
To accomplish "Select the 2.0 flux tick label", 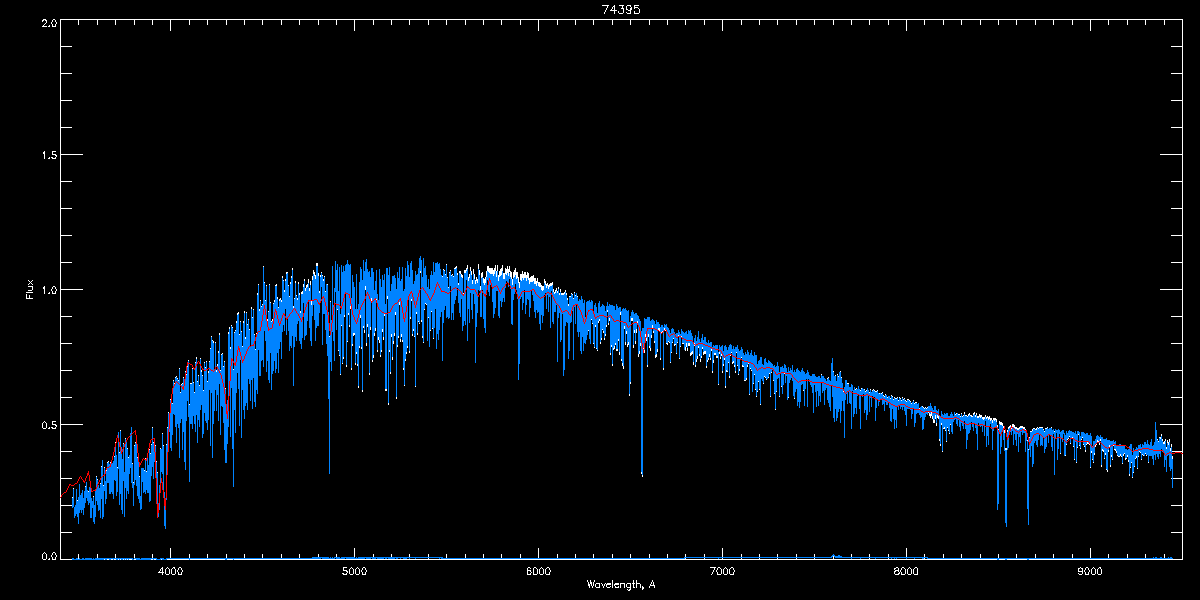I will [x=48, y=22].
